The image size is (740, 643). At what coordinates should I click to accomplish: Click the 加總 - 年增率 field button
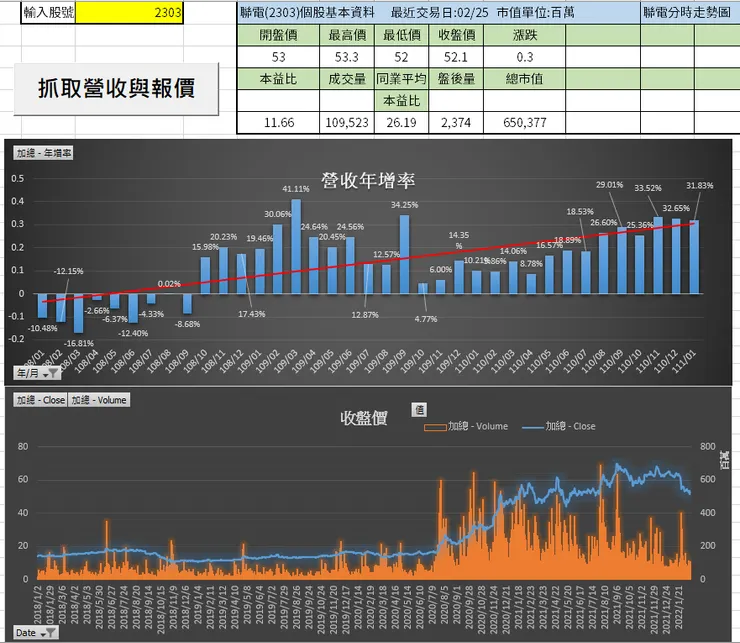tap(43, 153)
